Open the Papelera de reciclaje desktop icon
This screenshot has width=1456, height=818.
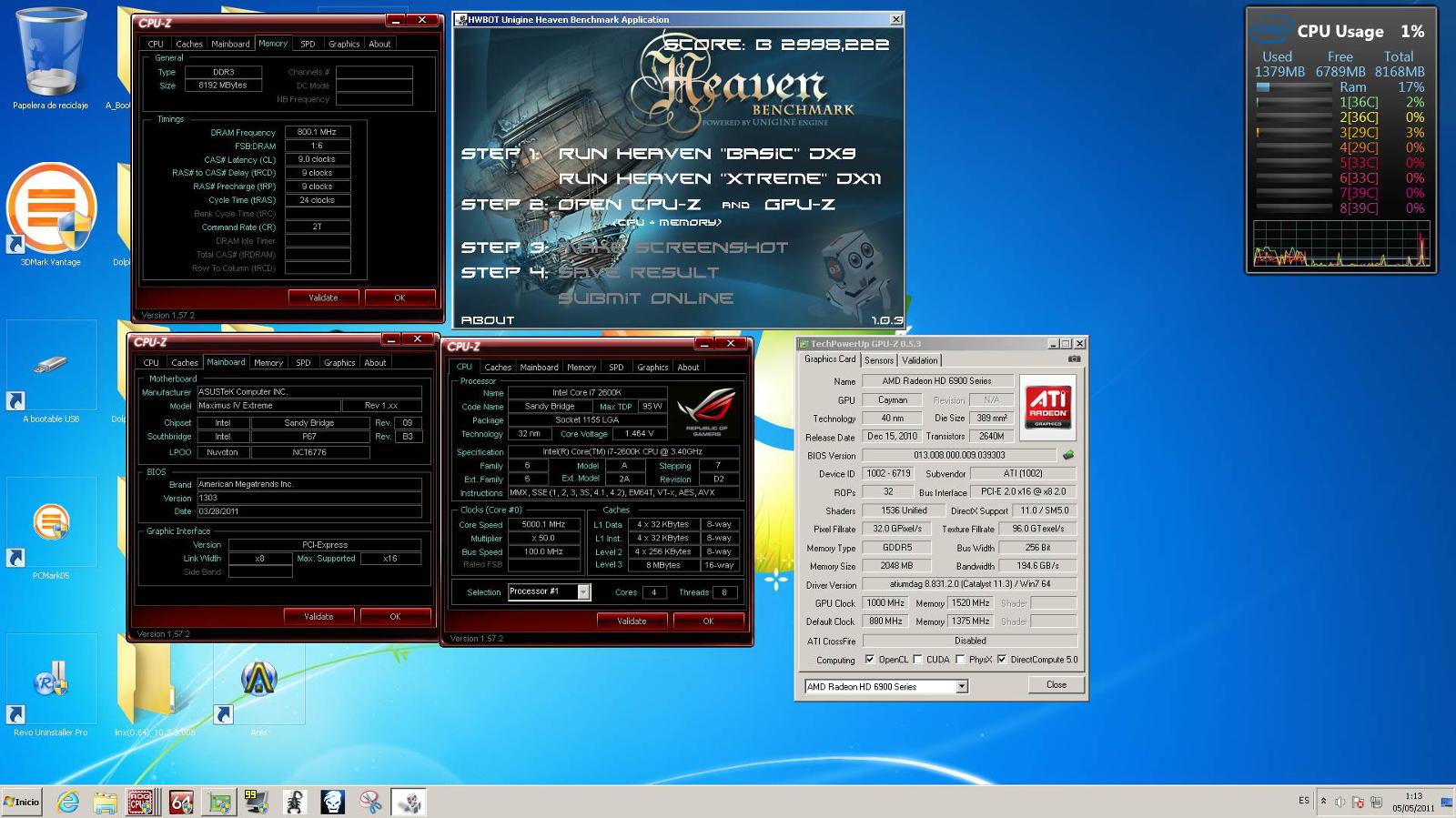[x=51, y=60]
